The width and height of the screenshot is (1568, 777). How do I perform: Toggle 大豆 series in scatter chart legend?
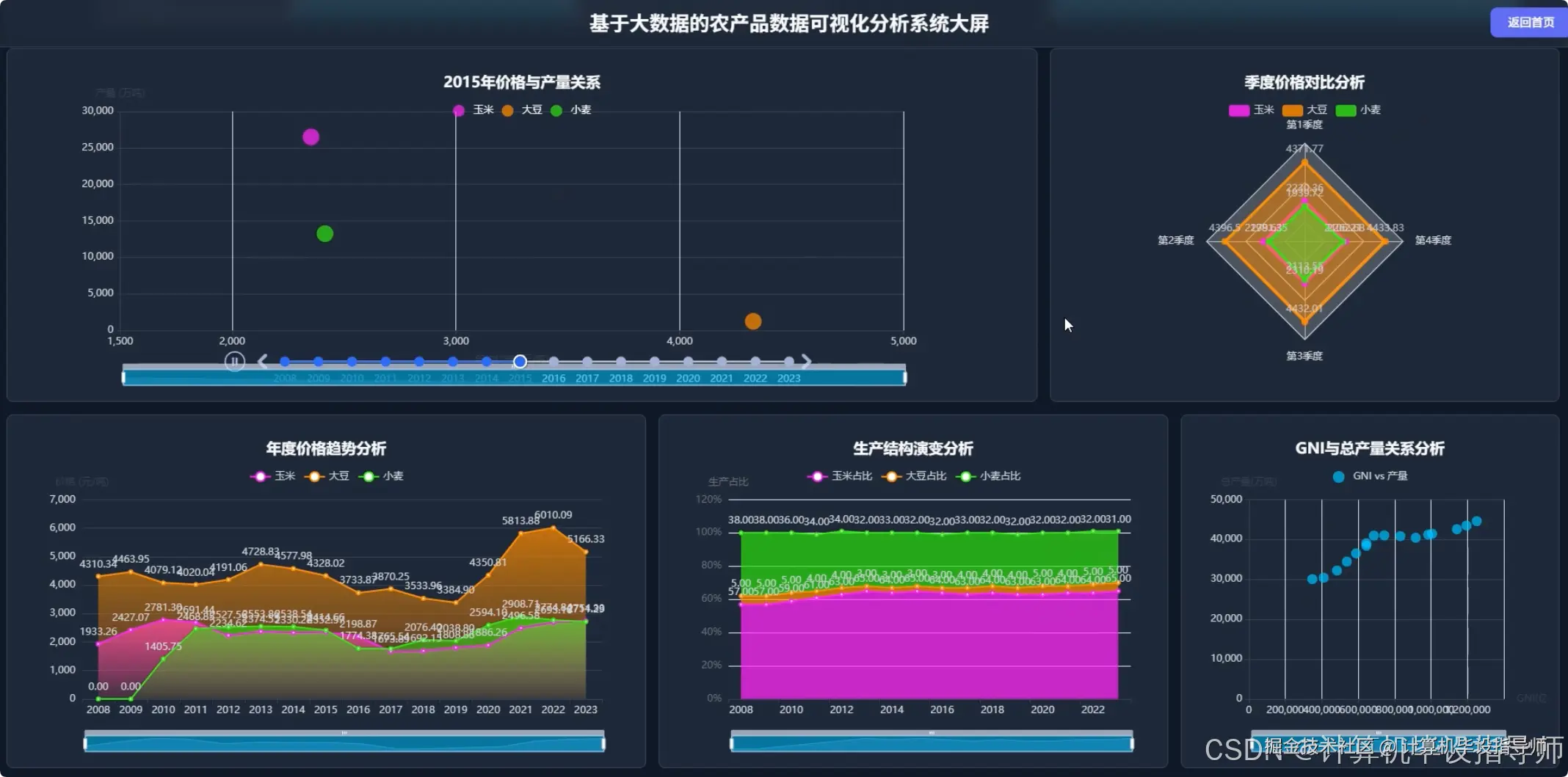click(522, 110)
